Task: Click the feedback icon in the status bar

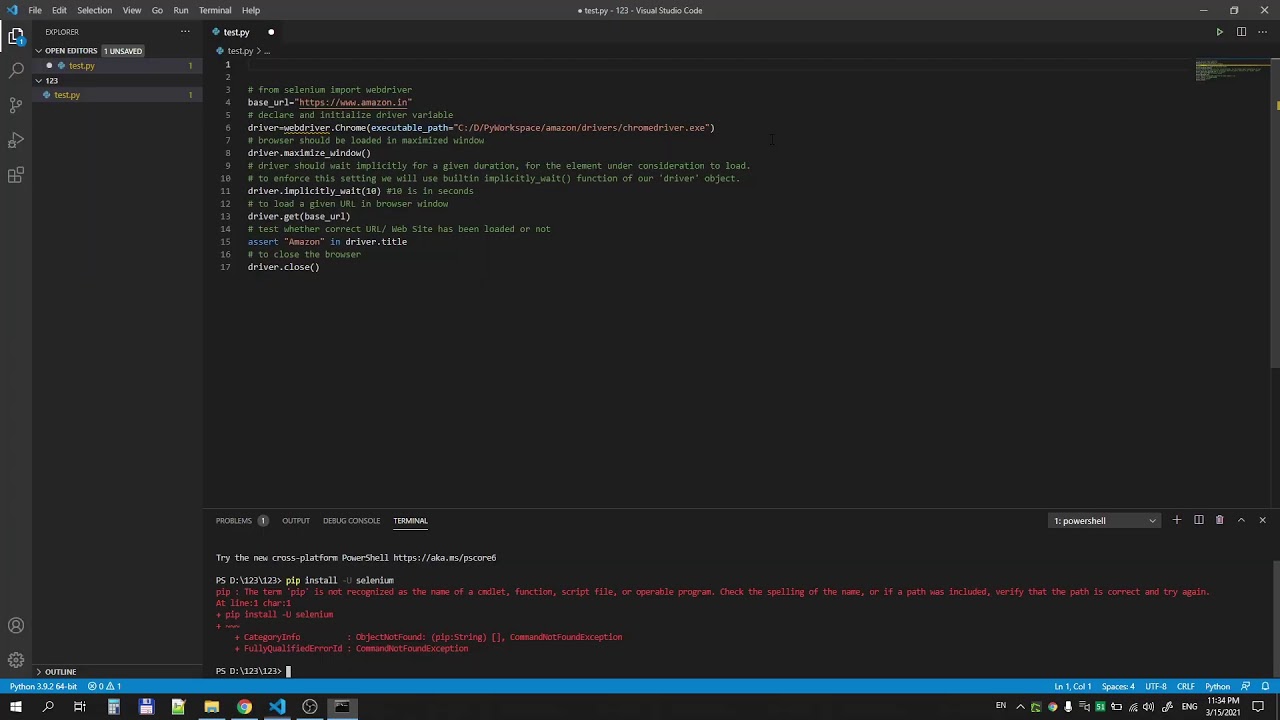Action: click(1246, 687)
